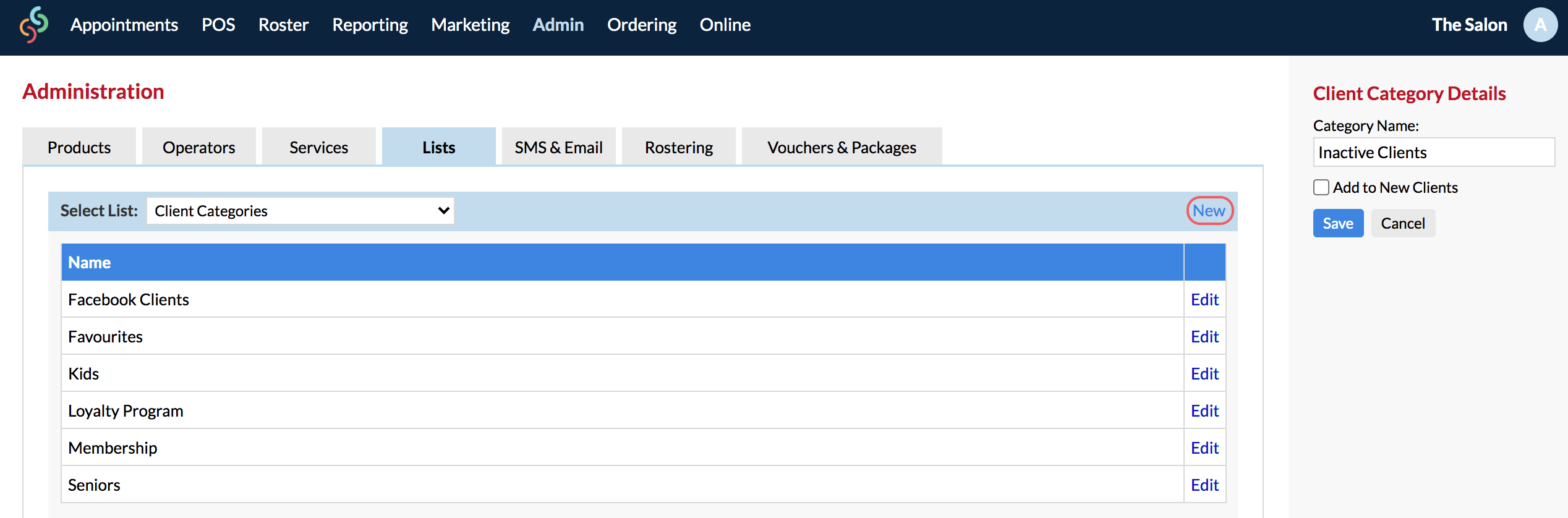The width and height of the screenshot is (1568, 518).
Task: Go to POS in the top navigation
Action: coord(218,25)
